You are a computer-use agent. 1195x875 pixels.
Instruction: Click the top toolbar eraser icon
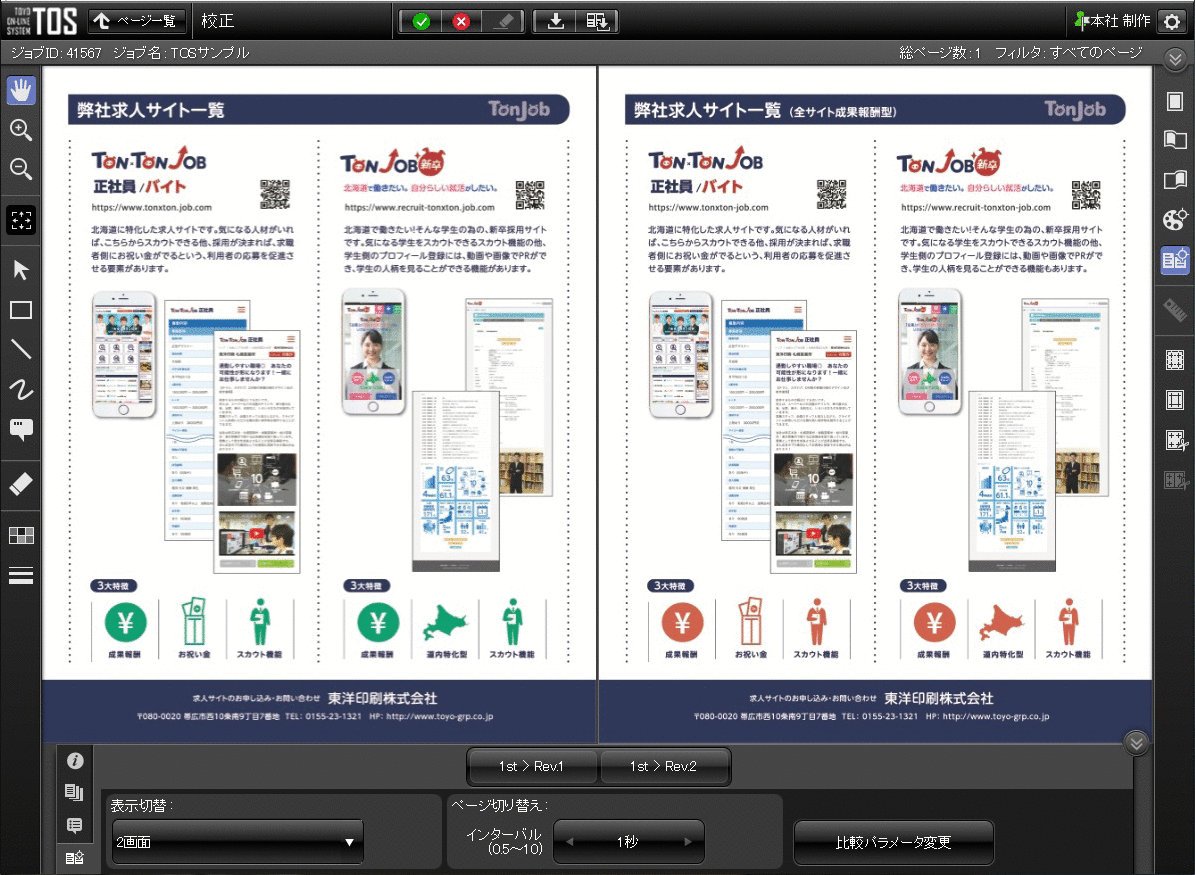click(x=502, y=21)
